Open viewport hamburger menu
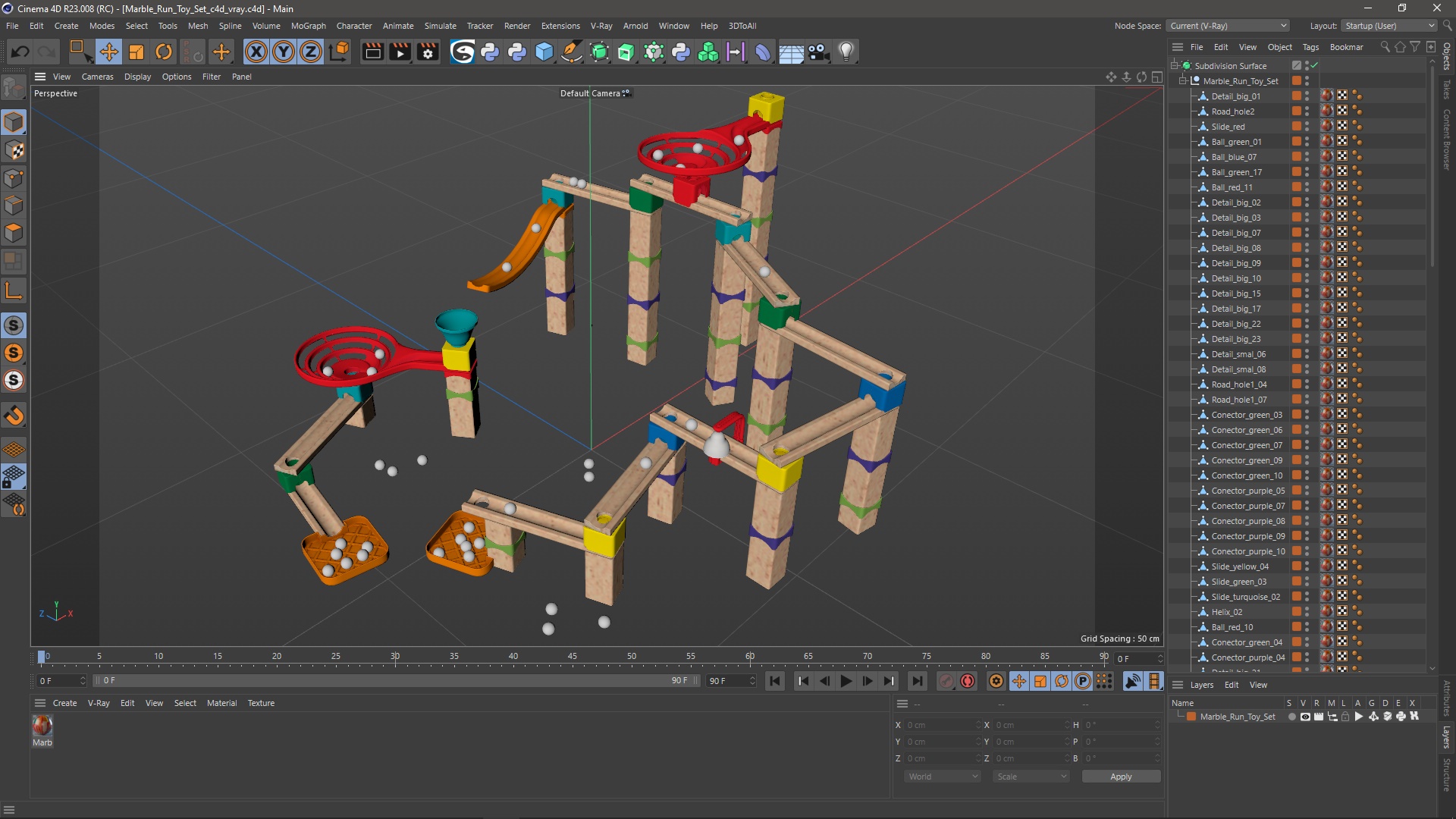Image resolution: width=1456 pixels, height=819 pixels. pos(40,77)
